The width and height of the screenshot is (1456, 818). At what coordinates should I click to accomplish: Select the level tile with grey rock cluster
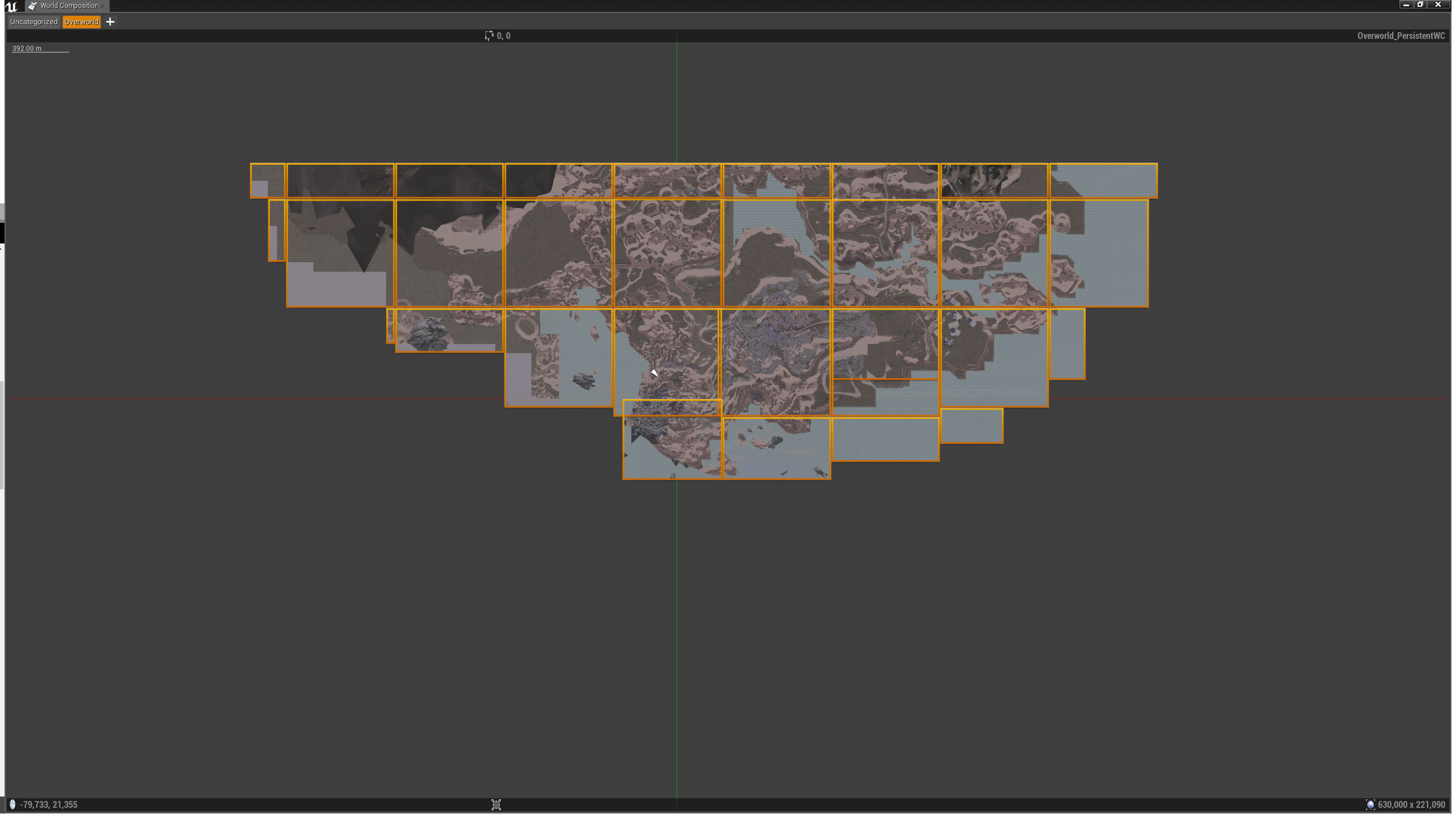click(x=450, y=332)
